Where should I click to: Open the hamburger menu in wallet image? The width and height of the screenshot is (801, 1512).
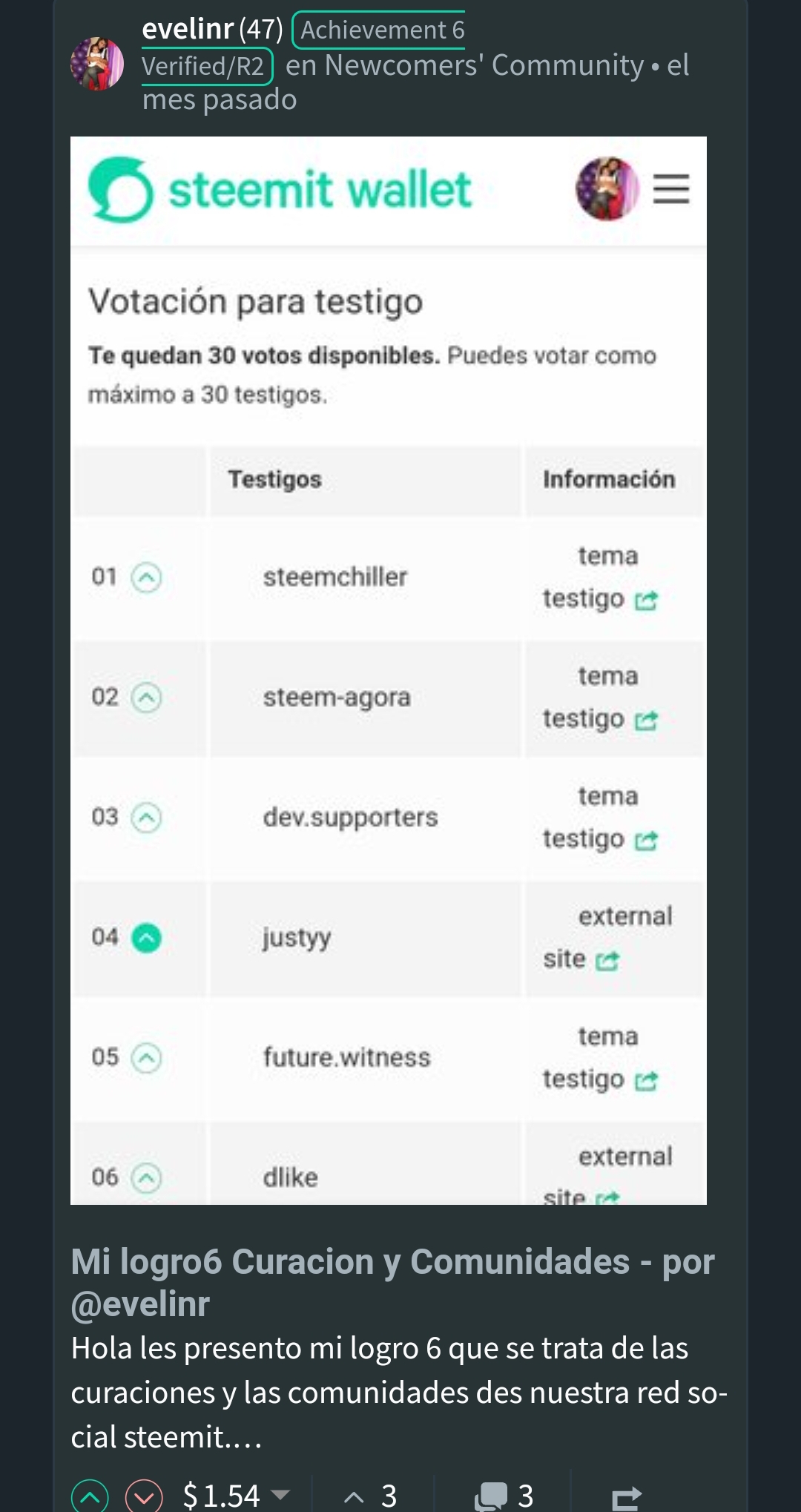pos(671,188)
